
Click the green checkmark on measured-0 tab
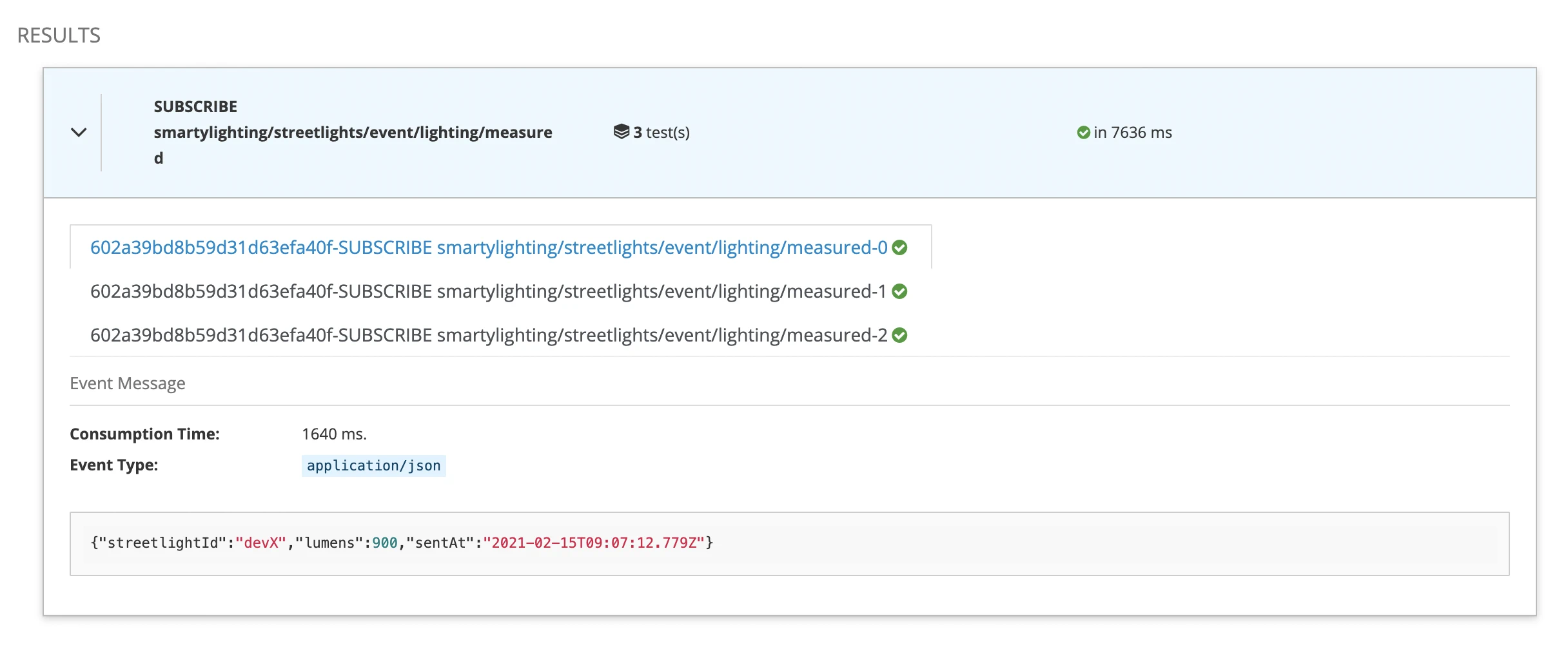(x=899, y=248)
